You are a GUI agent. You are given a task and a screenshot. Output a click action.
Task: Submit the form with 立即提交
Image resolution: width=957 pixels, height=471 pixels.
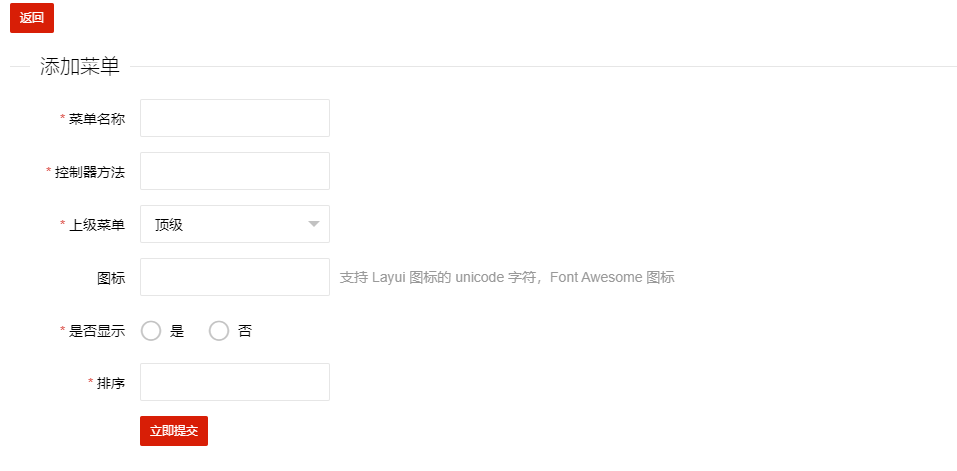click(174, 431)
